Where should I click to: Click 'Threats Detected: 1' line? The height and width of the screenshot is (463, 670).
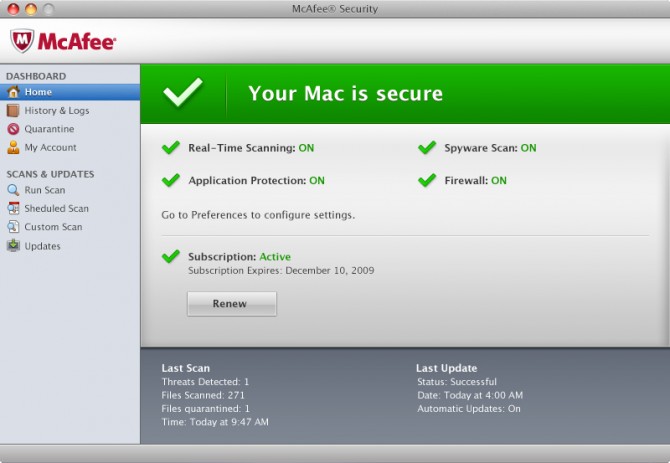coord(205,381)
